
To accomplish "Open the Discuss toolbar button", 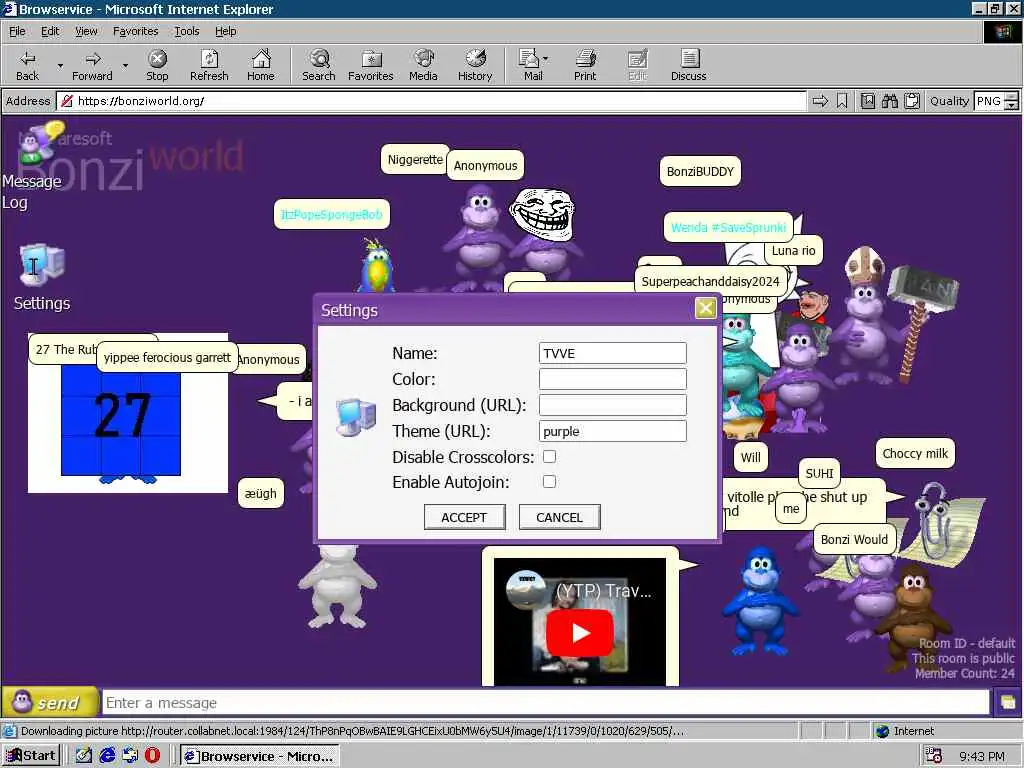I will point(688,65).
